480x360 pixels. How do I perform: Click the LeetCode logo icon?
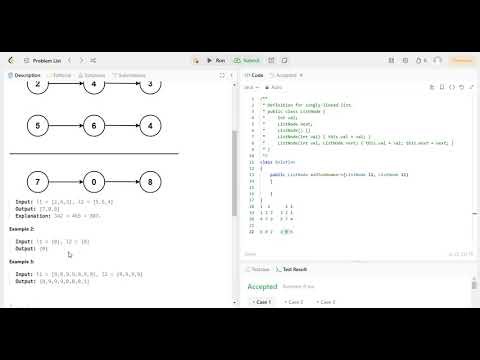coord(11,60)
